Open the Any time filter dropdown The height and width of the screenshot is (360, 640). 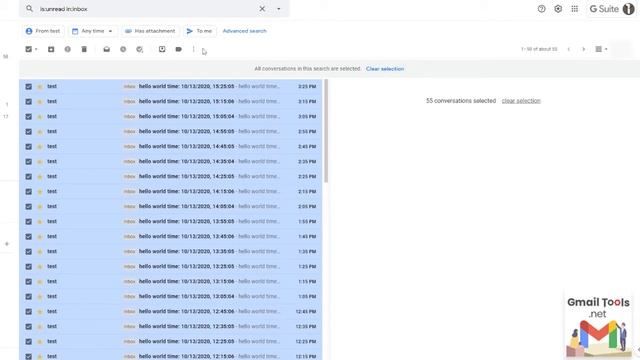click(92, 31)
